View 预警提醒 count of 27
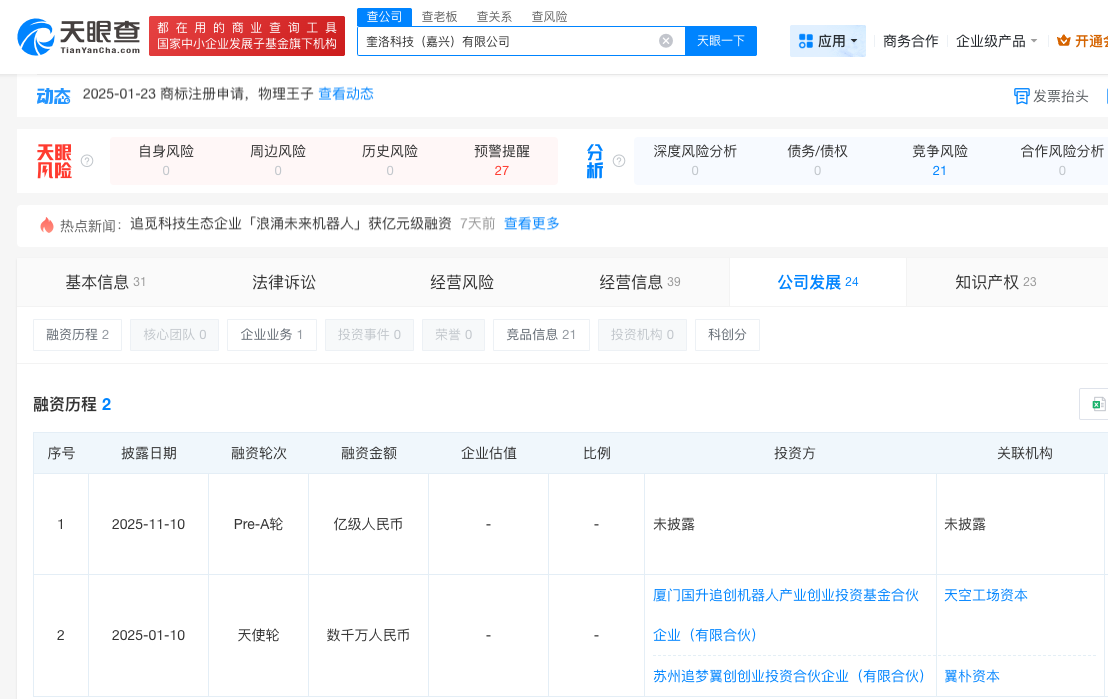Screen dimensions: 1108x699 click(502, 170)
